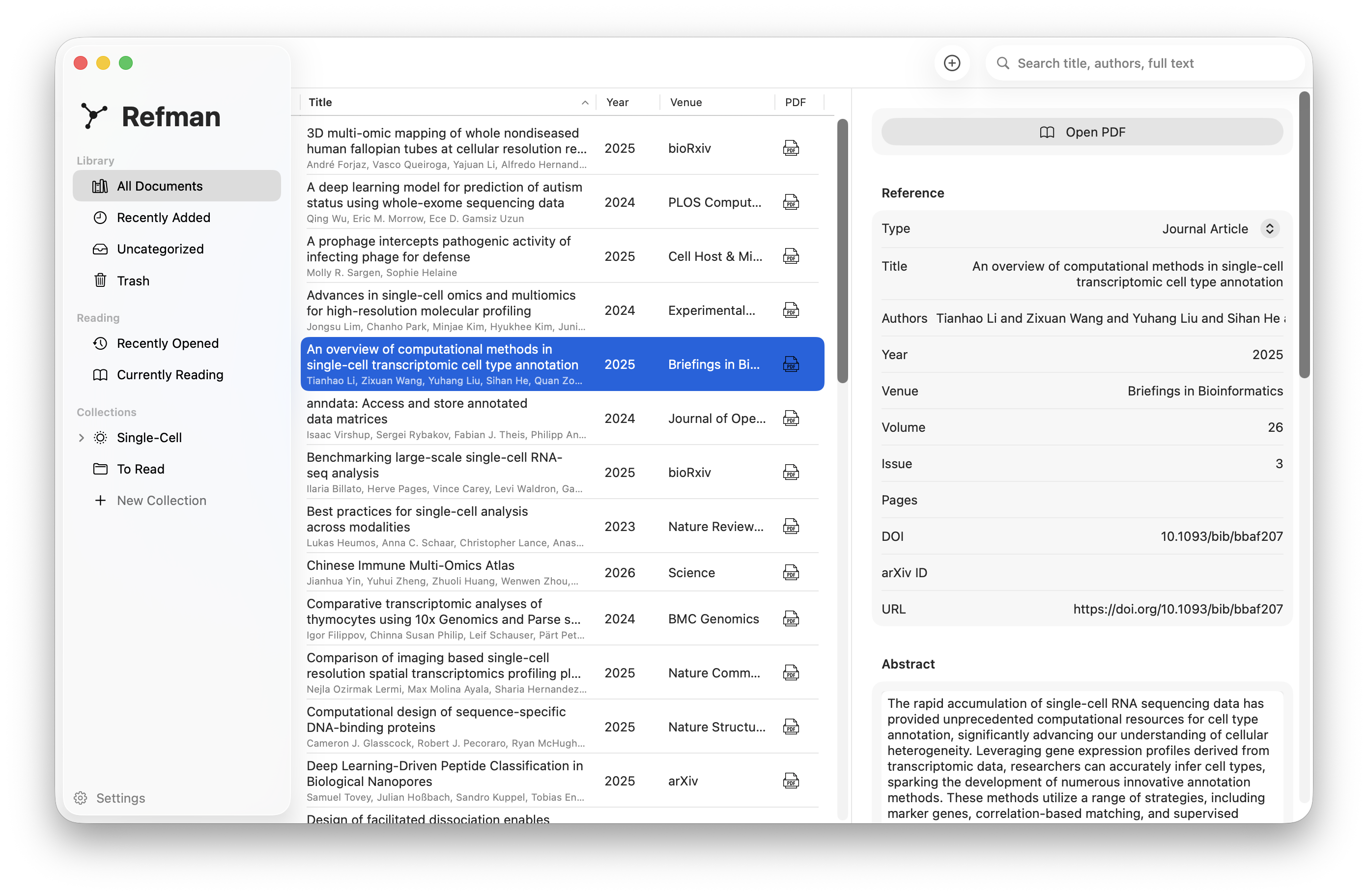Open PDF icon for Advances in single-cell omics row

[x=791, y=310]
